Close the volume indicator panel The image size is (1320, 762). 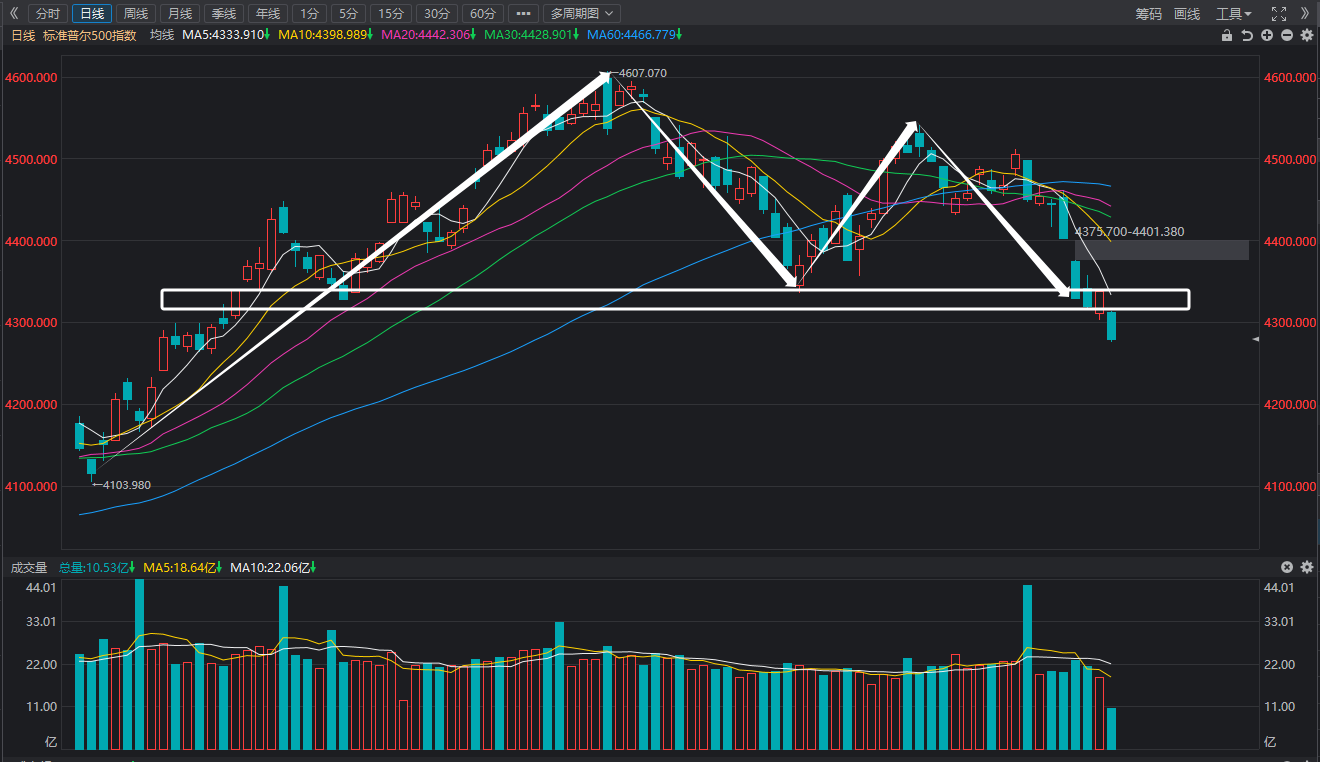click(x=1287, y=567)
